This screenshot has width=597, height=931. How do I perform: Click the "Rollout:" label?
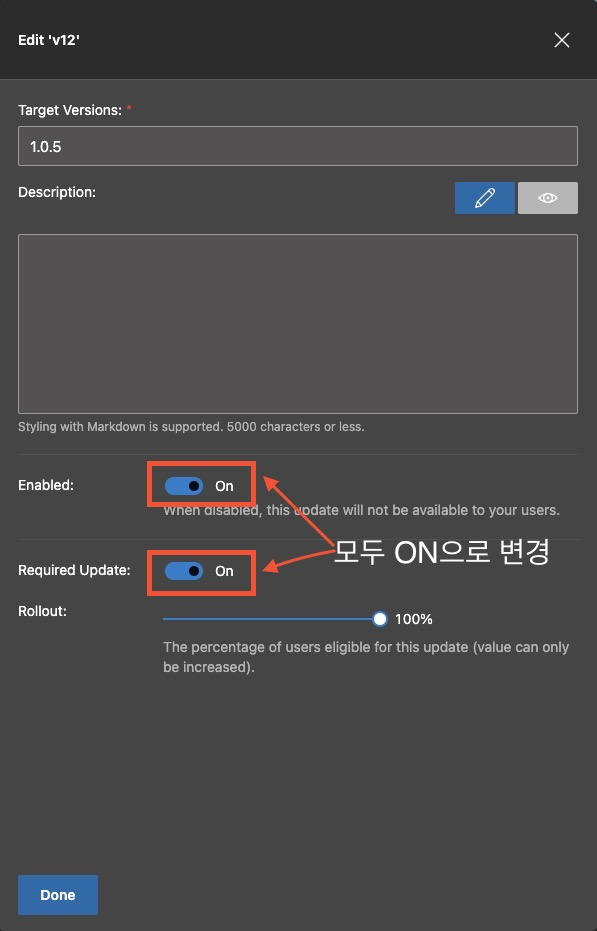(42, 611)
